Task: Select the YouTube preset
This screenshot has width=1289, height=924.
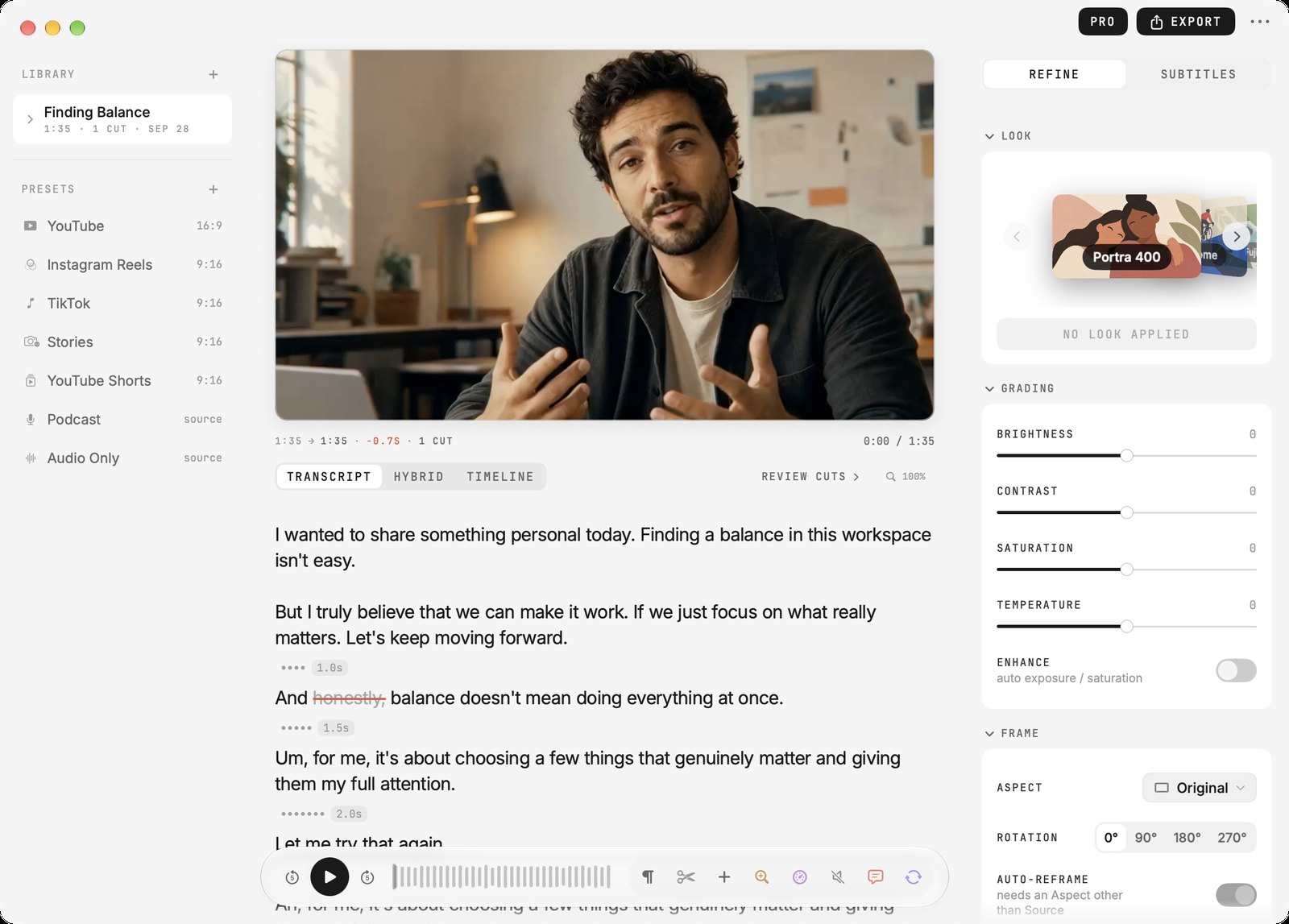Action: click(x=122, y=226)
